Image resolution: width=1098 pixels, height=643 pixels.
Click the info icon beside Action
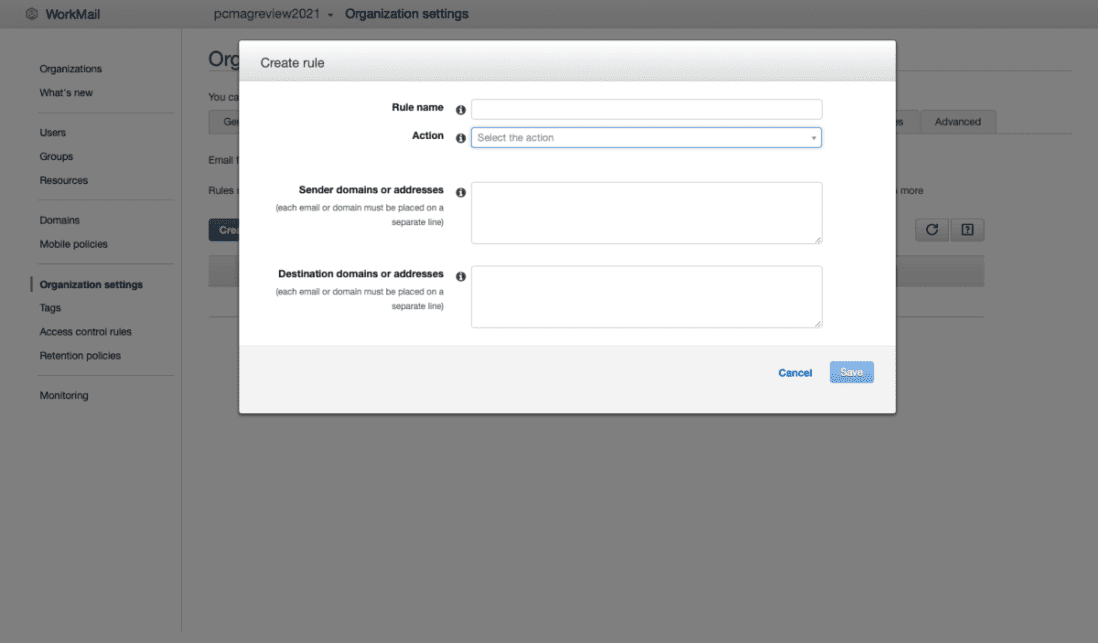461,138
